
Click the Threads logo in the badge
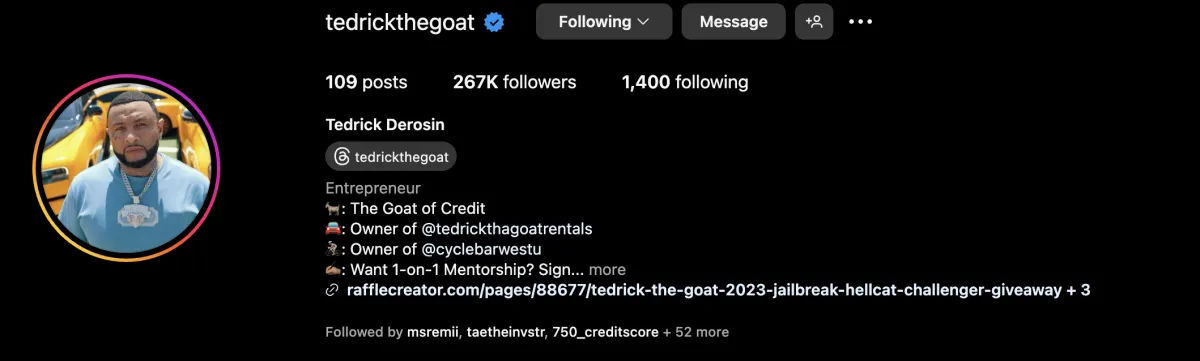[341, 157]
